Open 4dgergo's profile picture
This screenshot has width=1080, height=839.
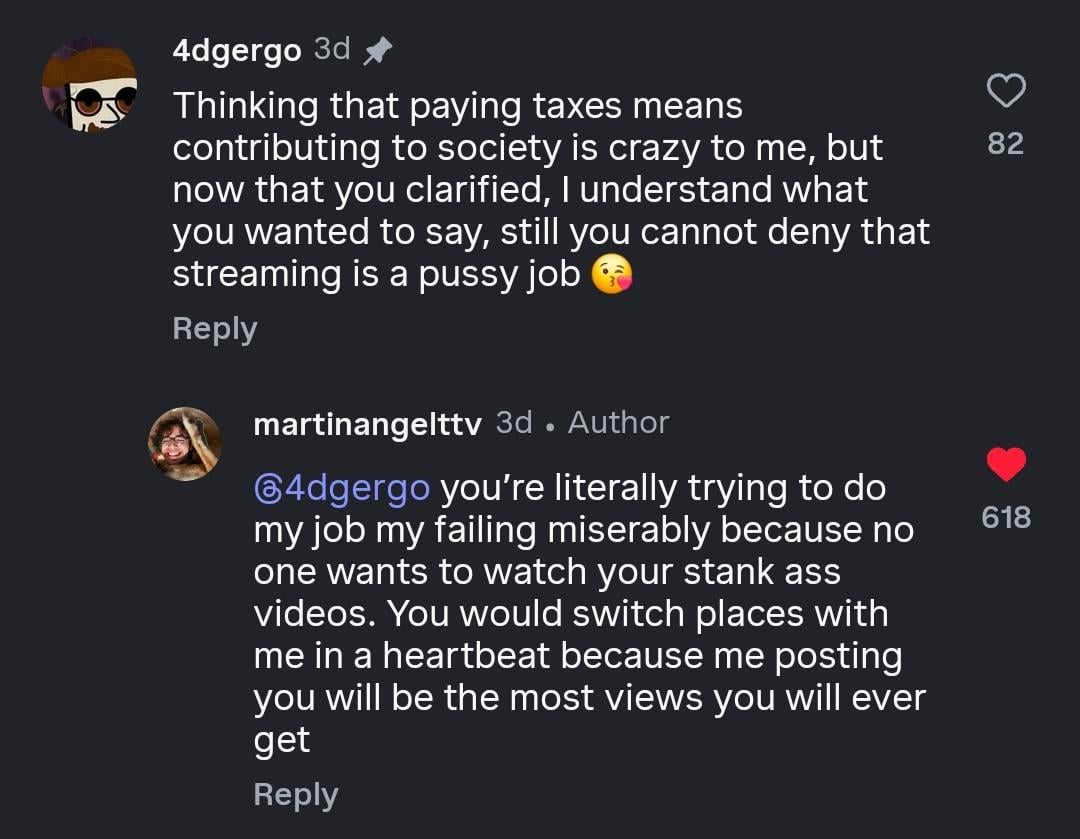click(90, 86)
